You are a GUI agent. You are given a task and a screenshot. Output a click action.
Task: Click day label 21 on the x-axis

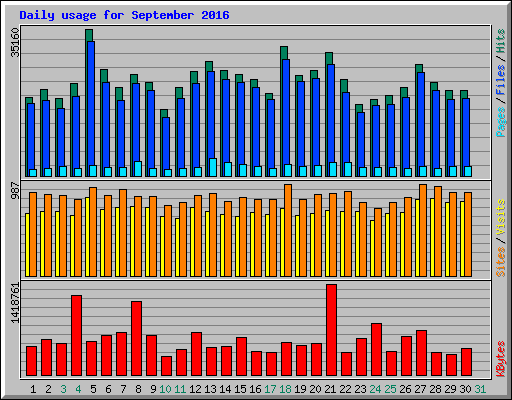330,389
